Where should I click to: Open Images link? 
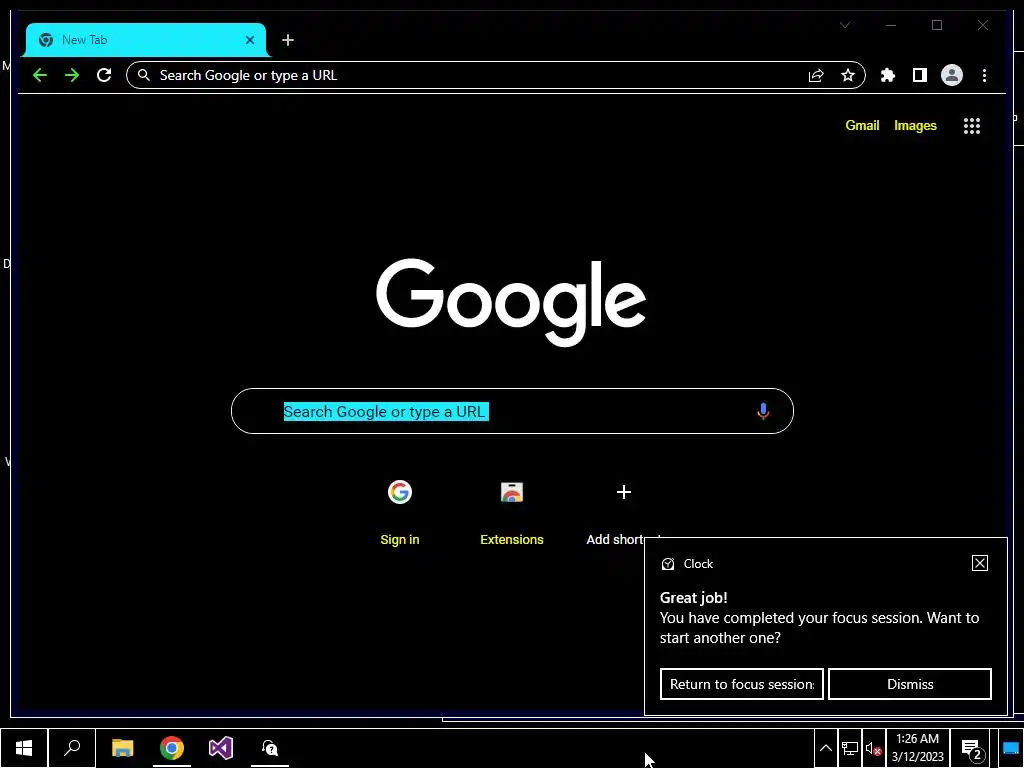915,125
